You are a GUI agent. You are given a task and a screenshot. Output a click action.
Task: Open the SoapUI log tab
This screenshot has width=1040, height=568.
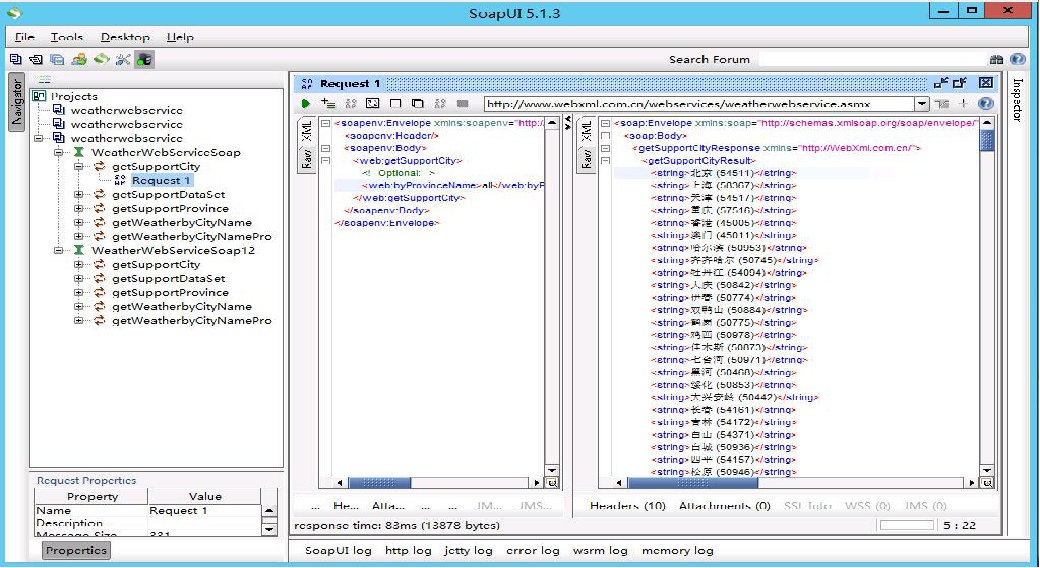(338, 550)
